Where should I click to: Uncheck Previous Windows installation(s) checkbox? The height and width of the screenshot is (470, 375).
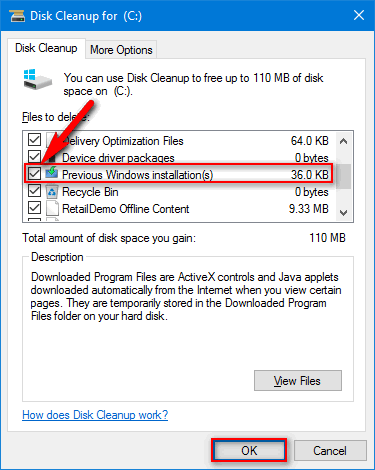[x=34, y=173]
